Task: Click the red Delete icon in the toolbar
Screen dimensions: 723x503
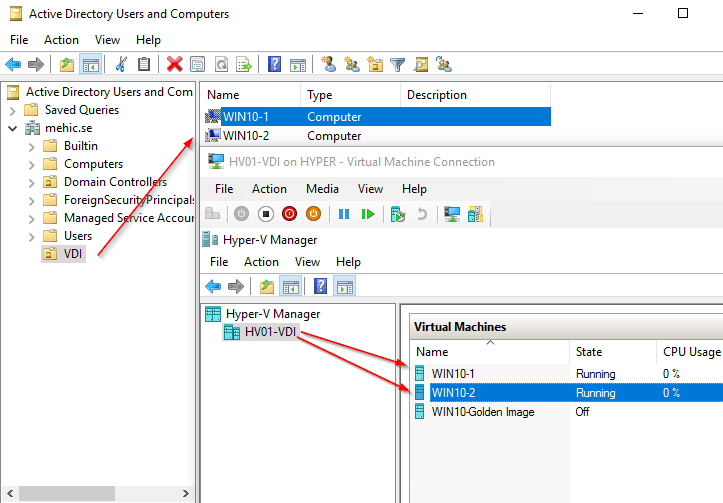Action: [x=174, y=65]
